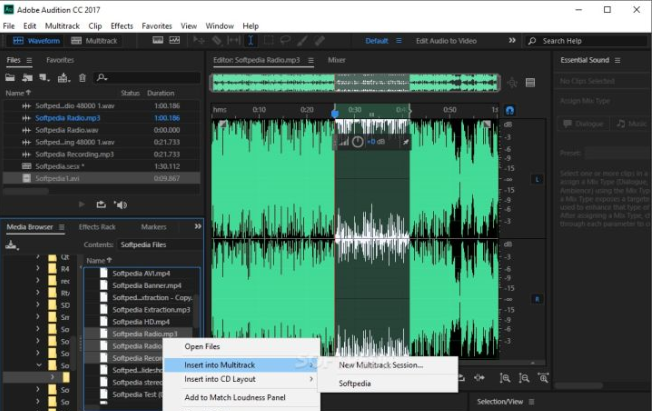Select the Marquee Selection tool
This screenshot has width=652, height=411.
point(269,40)
